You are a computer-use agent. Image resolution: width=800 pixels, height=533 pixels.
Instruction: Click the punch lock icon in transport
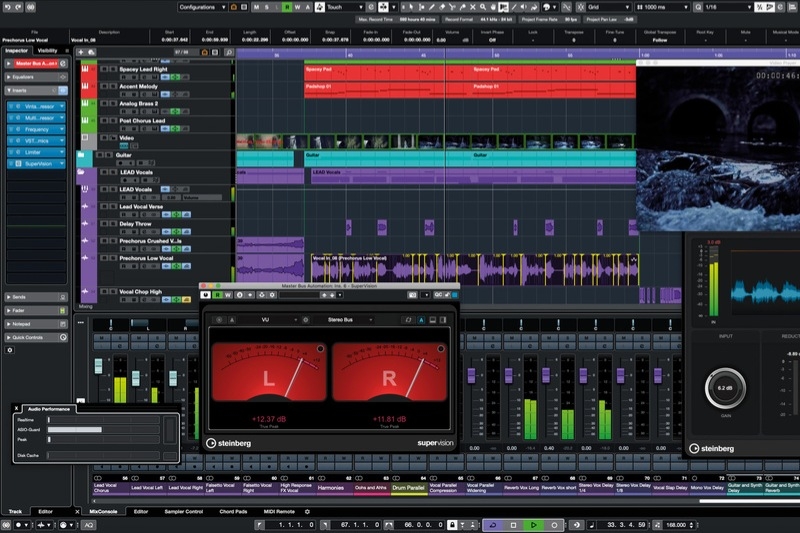coord(452,525)
